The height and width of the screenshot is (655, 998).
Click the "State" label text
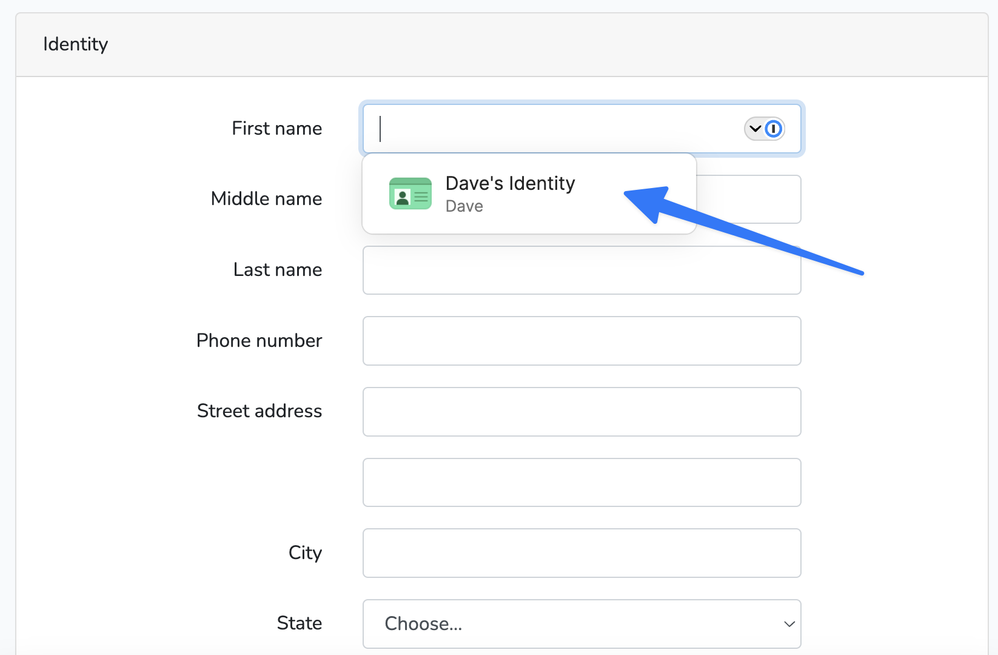pyautogui.click(x=299, y=623)
